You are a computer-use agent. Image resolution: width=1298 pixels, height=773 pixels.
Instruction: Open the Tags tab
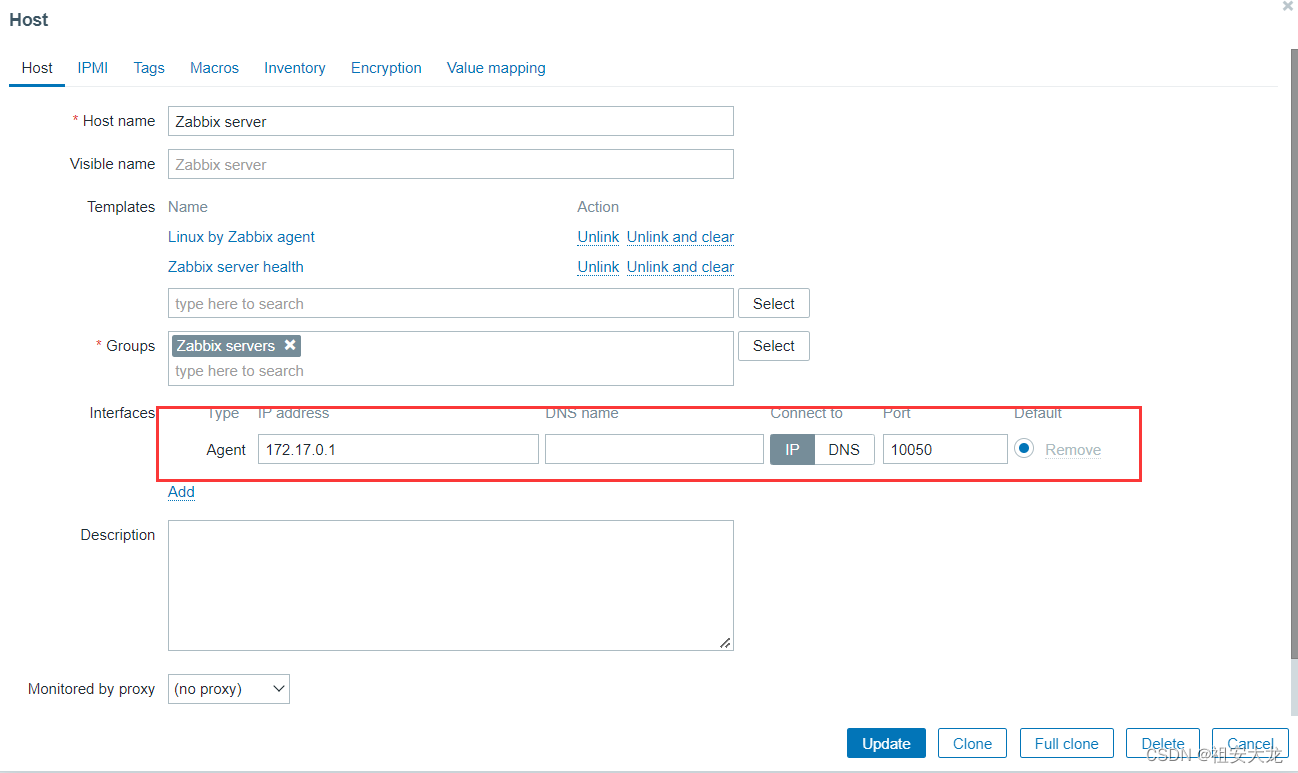(149, 68)
